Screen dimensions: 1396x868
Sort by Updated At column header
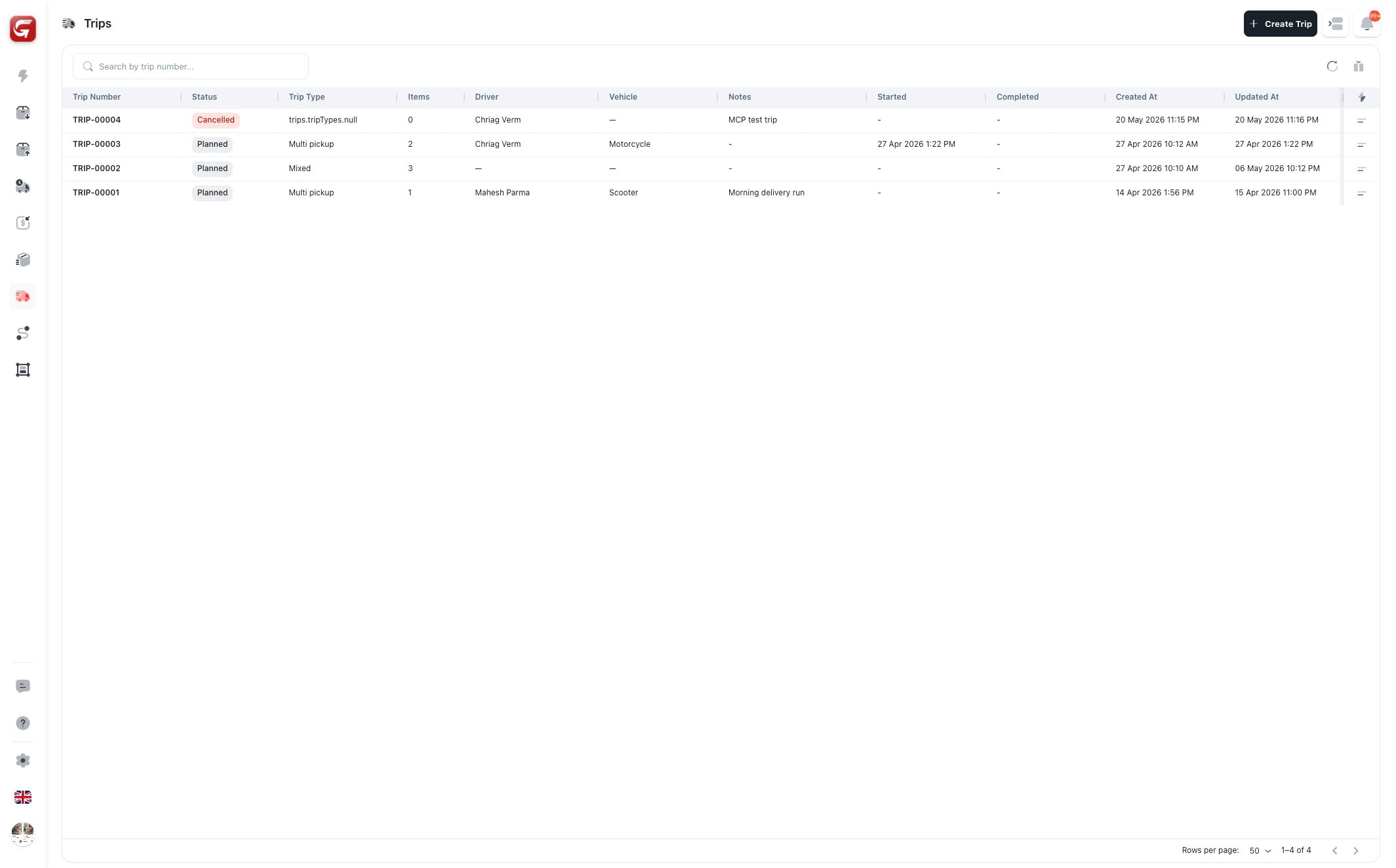(x=1256, y=97)
